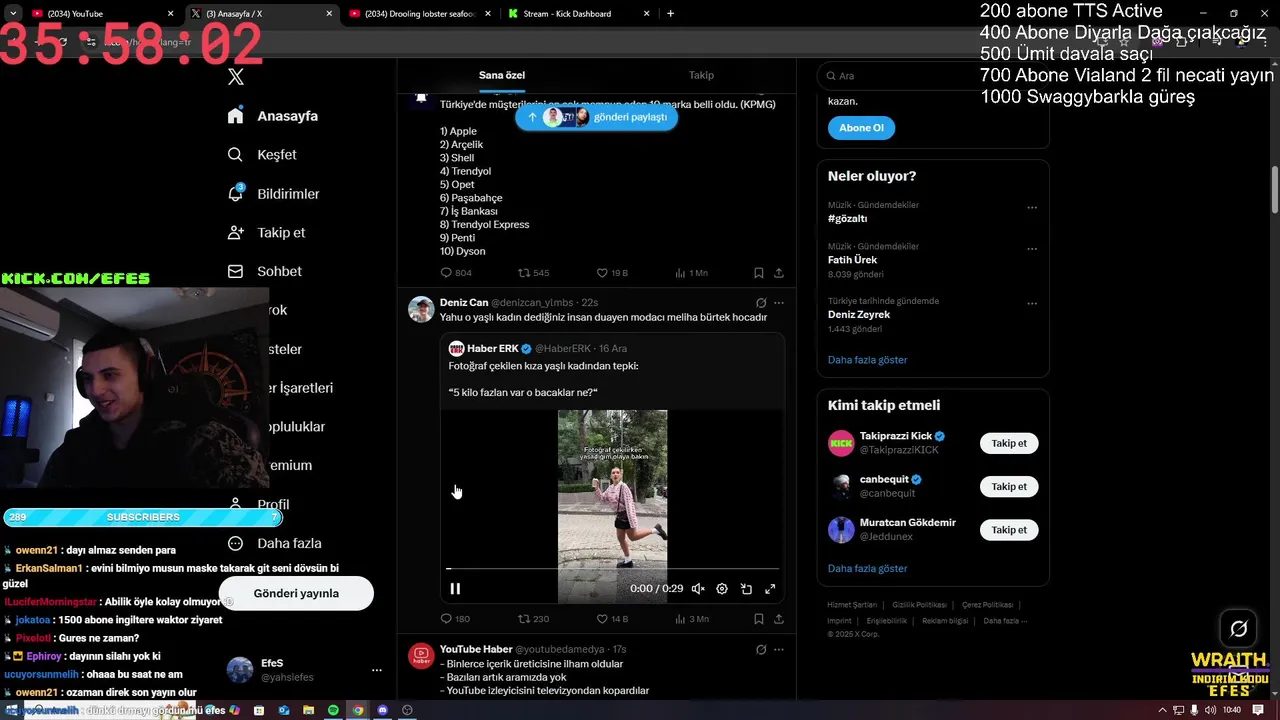Follow canbequit account
The image size is (1280, 720).
[x=1009, y=487]
